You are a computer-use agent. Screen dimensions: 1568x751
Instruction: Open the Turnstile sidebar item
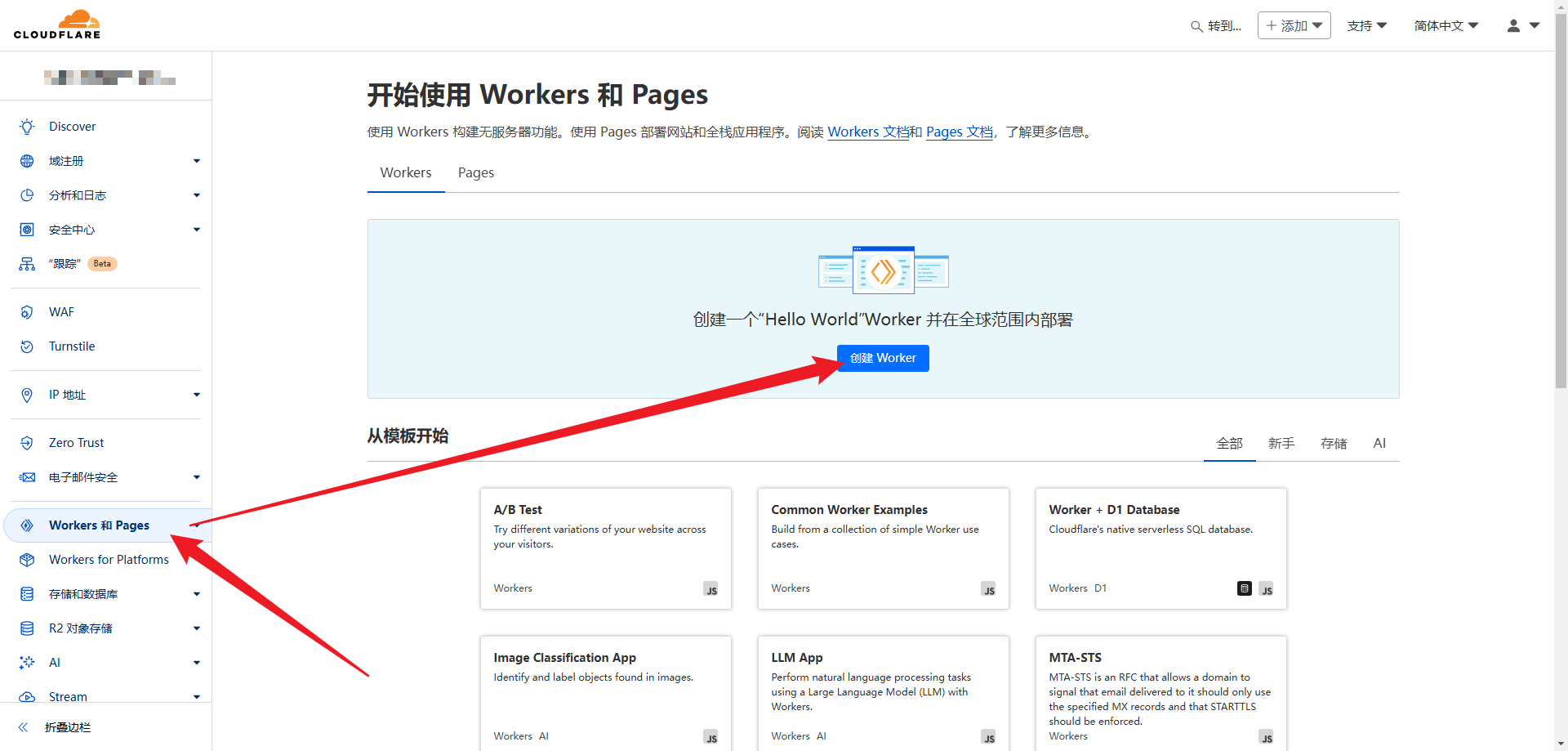[x=72, y=346]
